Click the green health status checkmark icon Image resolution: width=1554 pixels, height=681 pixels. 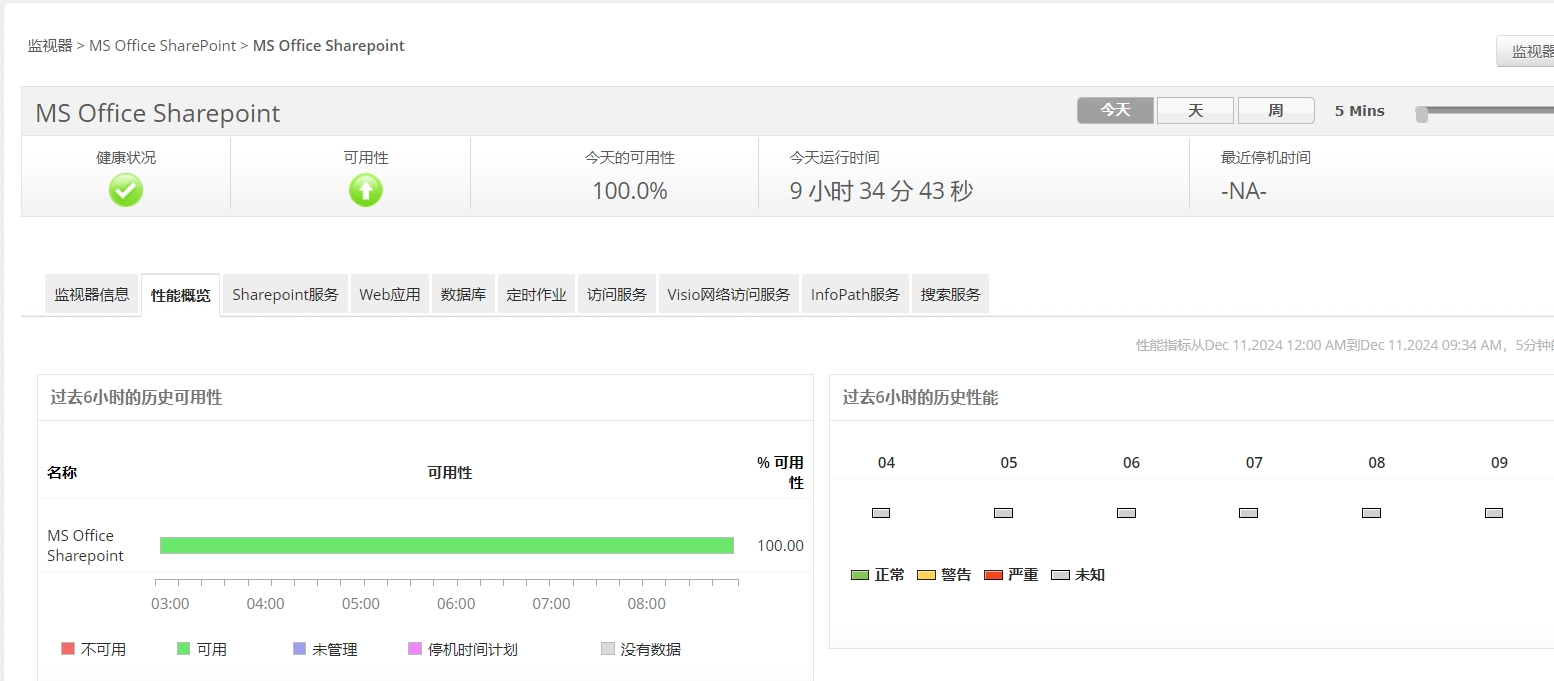tap(126, 190)
